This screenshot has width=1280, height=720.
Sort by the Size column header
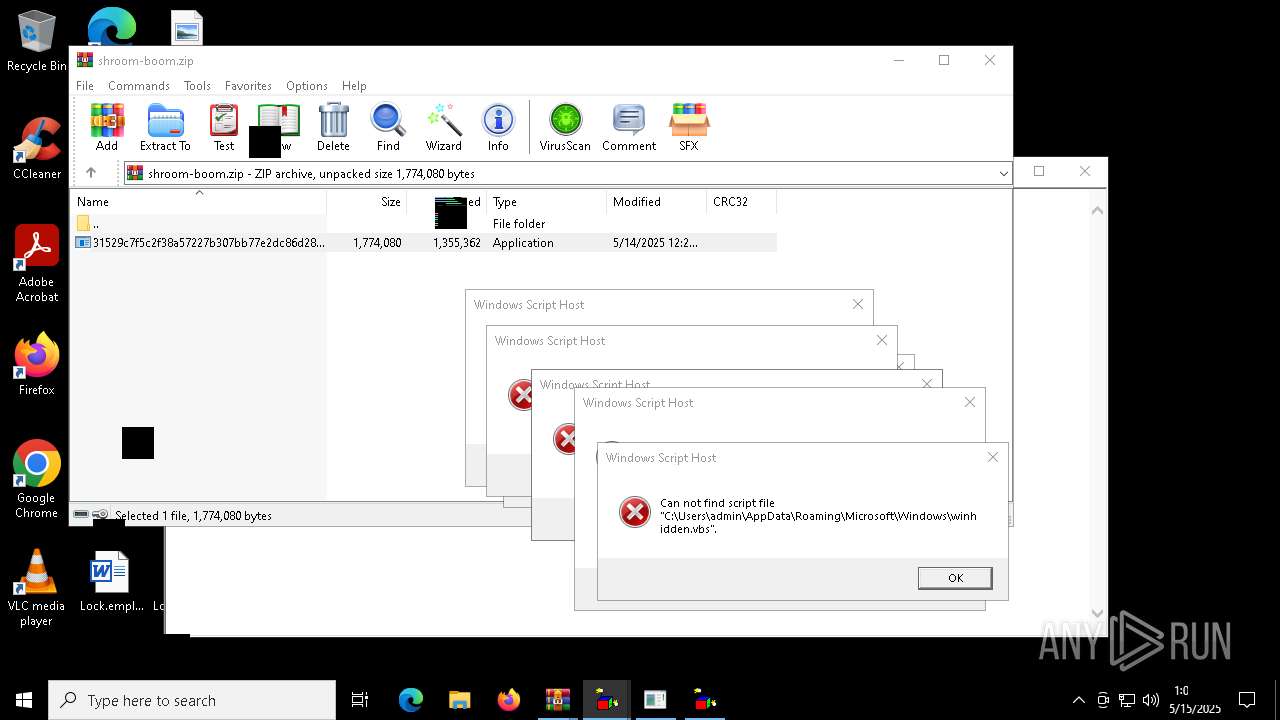367,202
